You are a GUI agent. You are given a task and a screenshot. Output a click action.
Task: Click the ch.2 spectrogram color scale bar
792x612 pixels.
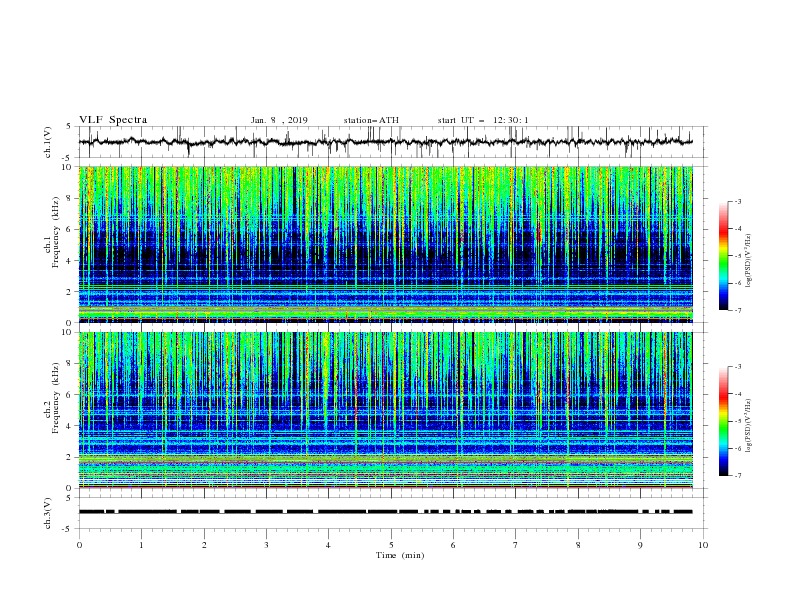coord(723,421)
